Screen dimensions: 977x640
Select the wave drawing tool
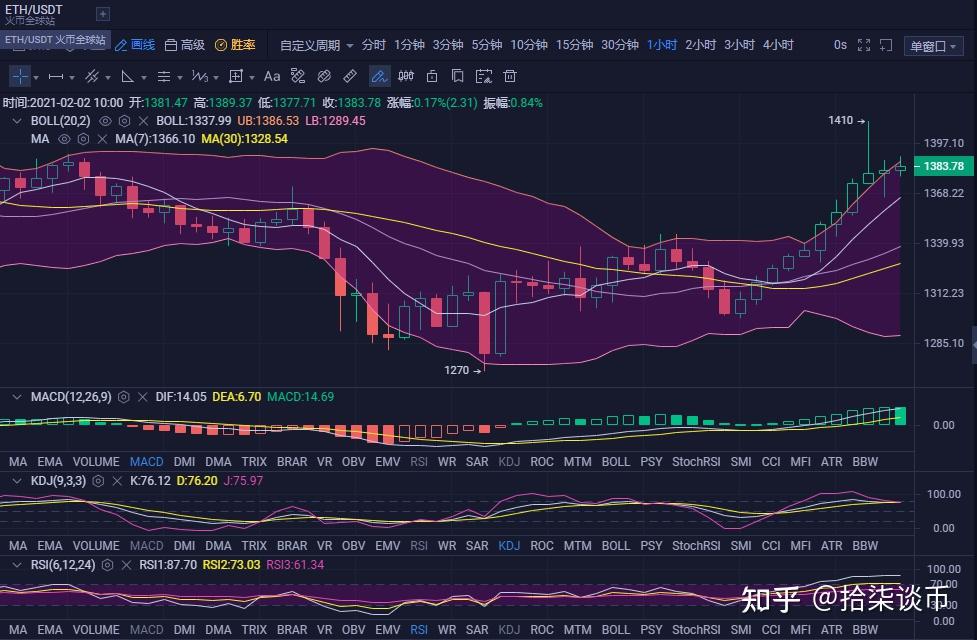(198, 76)
